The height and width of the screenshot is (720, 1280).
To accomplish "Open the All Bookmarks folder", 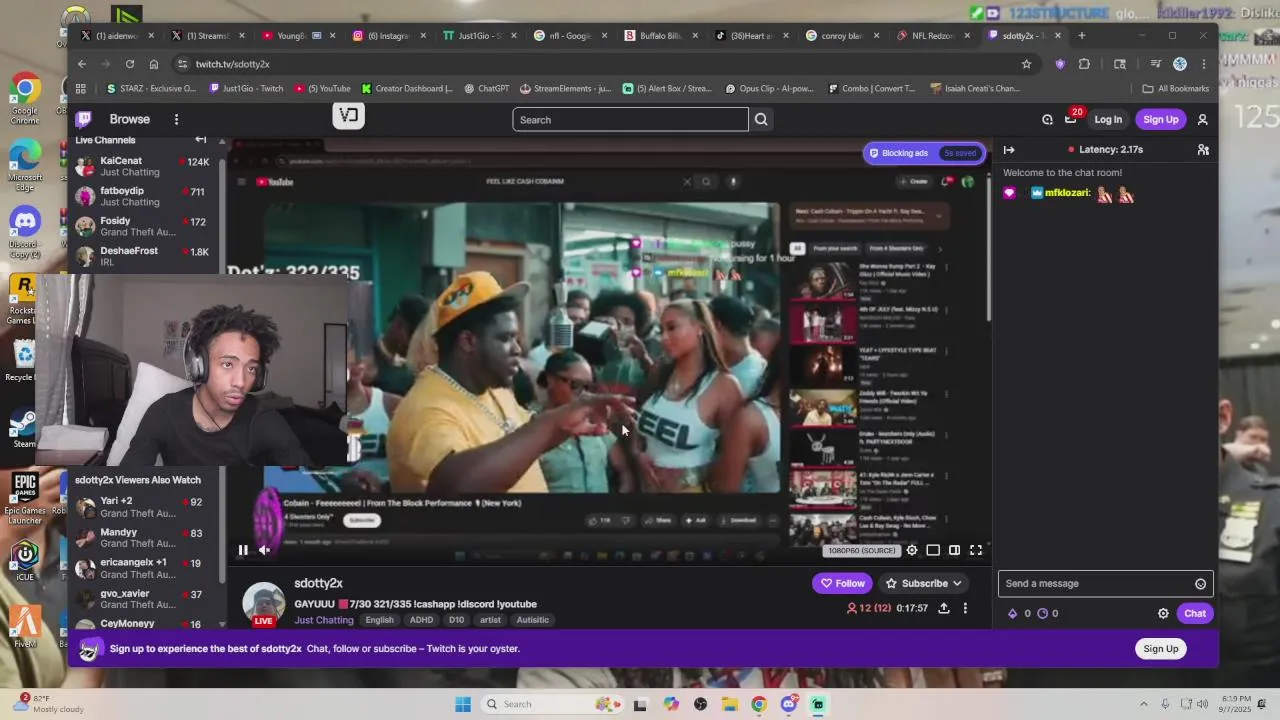I will (x=1176, y=88).
